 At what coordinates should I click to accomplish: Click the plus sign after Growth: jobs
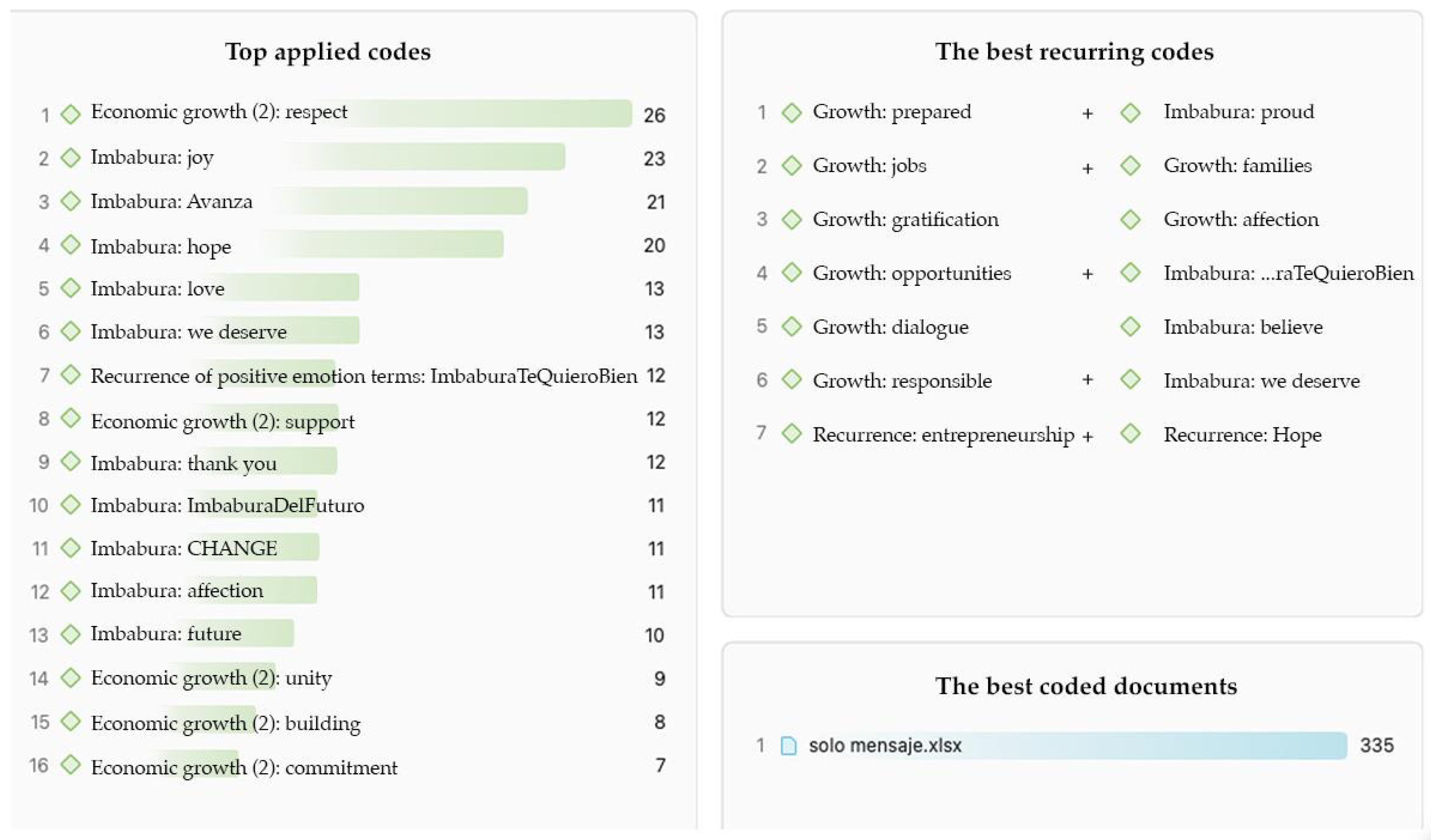click(x=1087, y=168)
